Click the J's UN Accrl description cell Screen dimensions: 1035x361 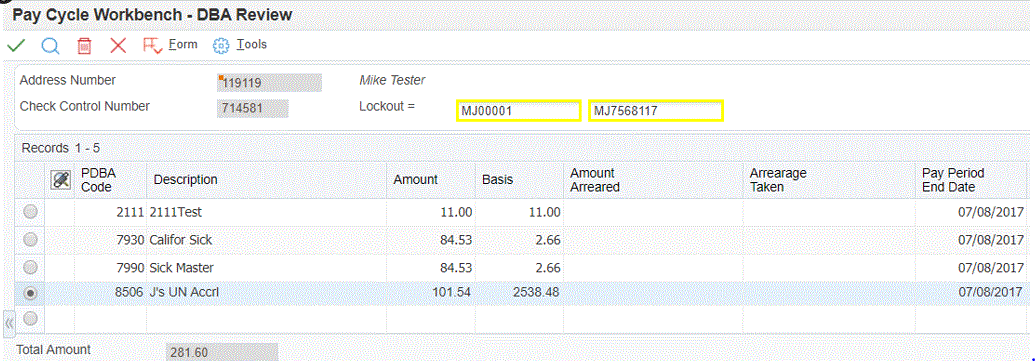[x=267, y=292]
